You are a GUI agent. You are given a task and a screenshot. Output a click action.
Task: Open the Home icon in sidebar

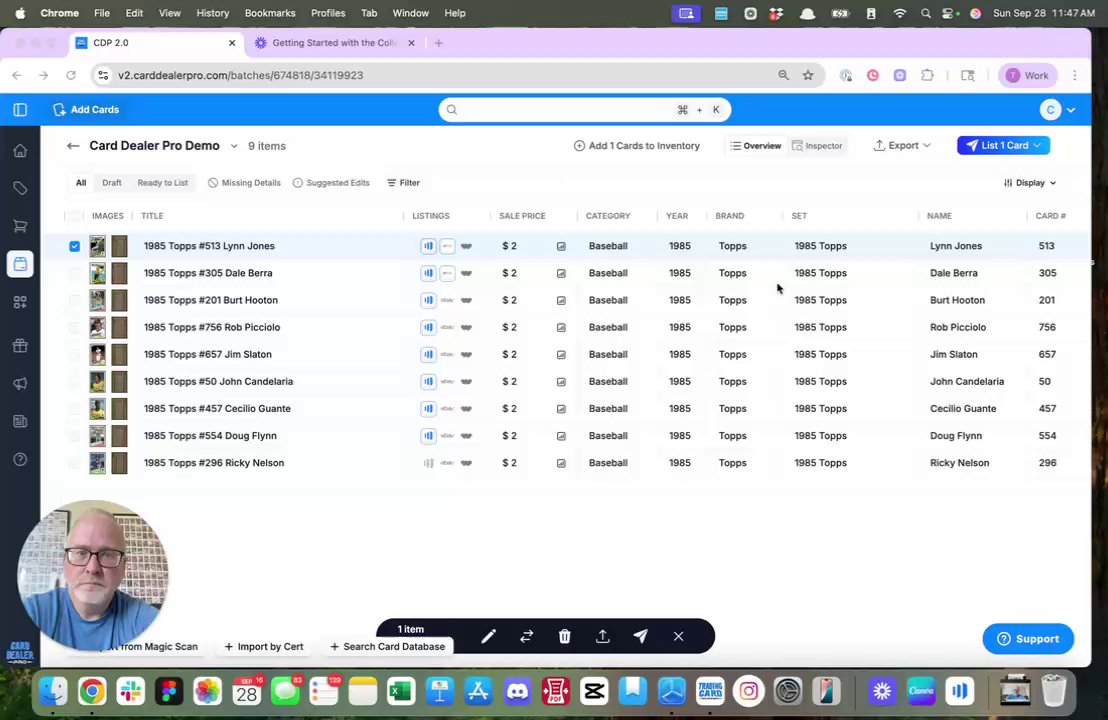pyautogui.click(x=20, y=151)
